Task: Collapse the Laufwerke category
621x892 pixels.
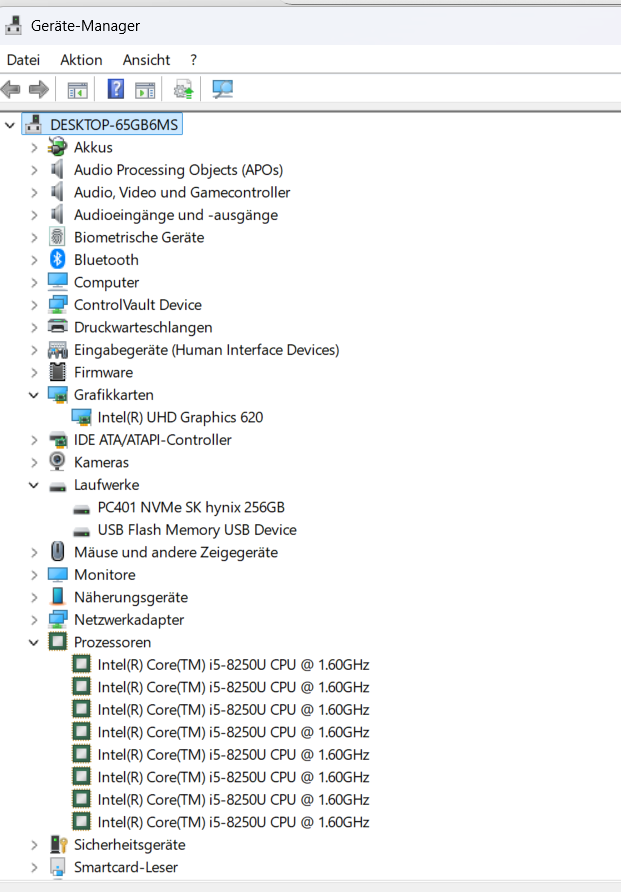Action: pyautogui.click(x=34, y=485)
